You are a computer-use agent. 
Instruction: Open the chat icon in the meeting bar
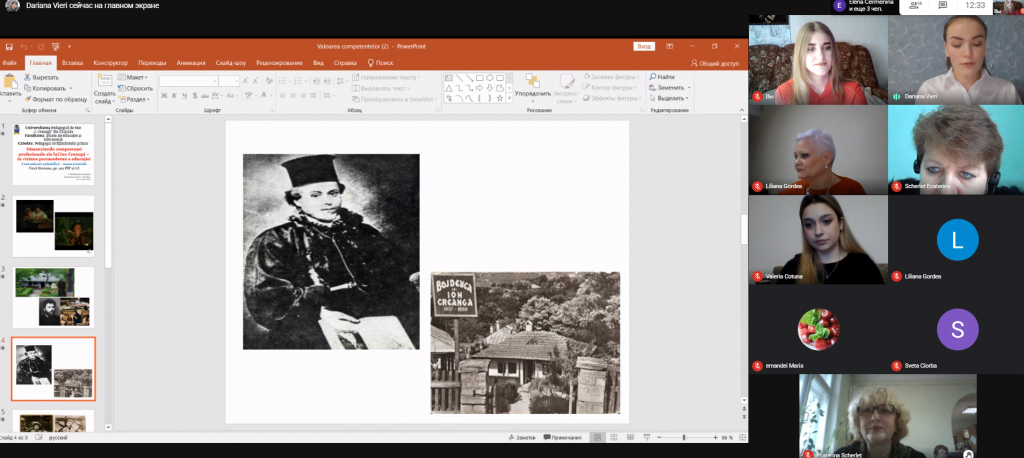[x=943, y=6]
